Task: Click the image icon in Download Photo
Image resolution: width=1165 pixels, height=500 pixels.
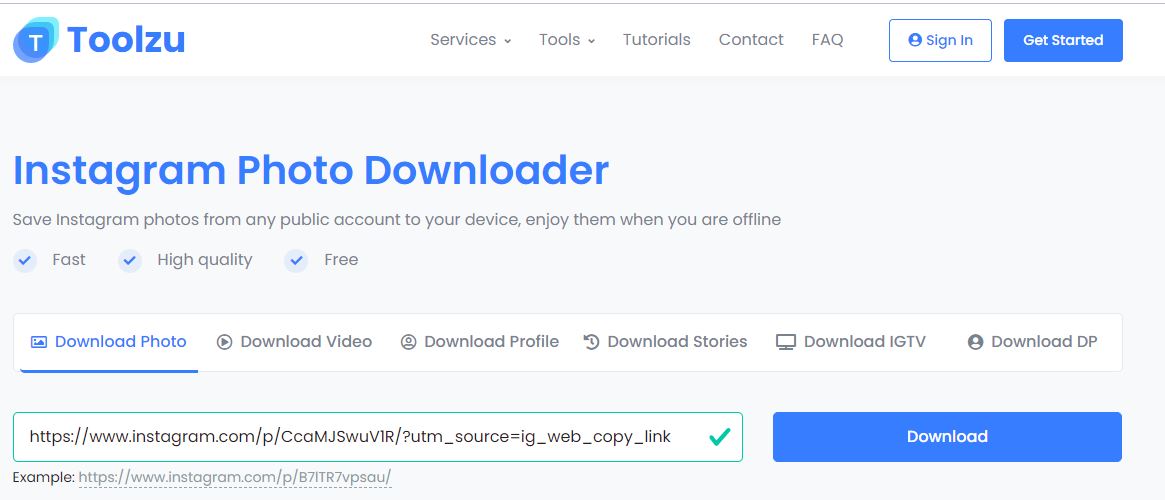Action: [x=39, y=342]
